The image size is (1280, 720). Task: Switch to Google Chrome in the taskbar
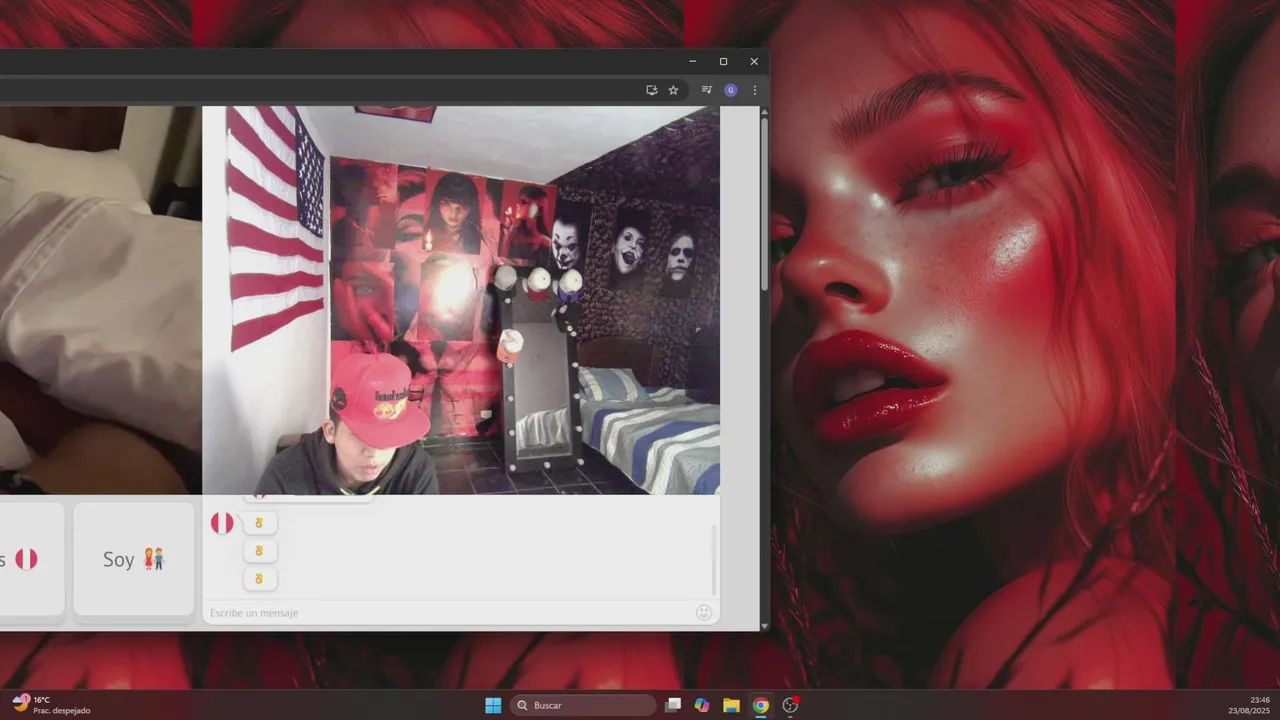point(761,705)
